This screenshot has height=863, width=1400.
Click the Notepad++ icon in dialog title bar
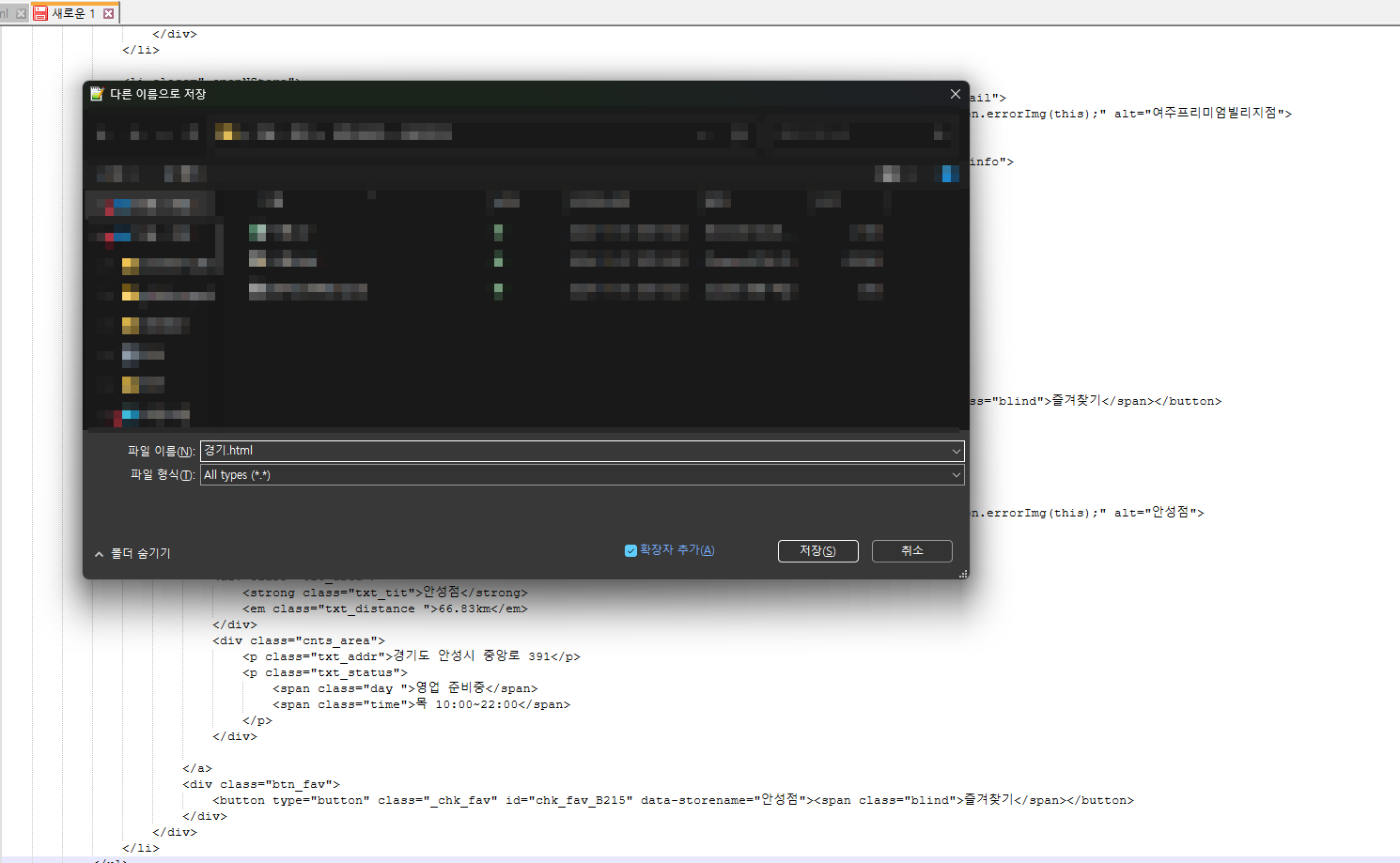[x=96, y=94]
